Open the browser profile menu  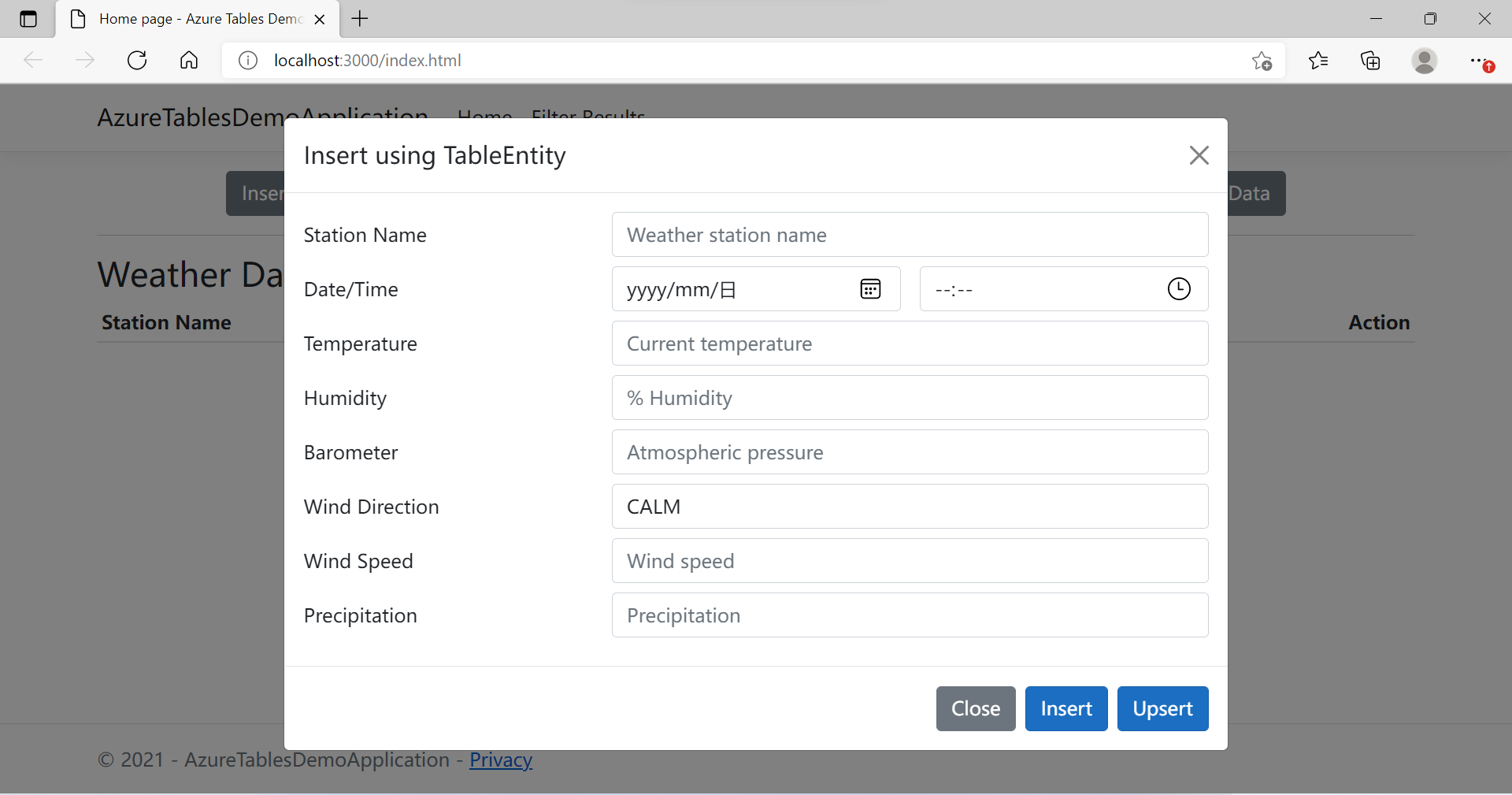pyautogui.click(x=1424, y=61)
